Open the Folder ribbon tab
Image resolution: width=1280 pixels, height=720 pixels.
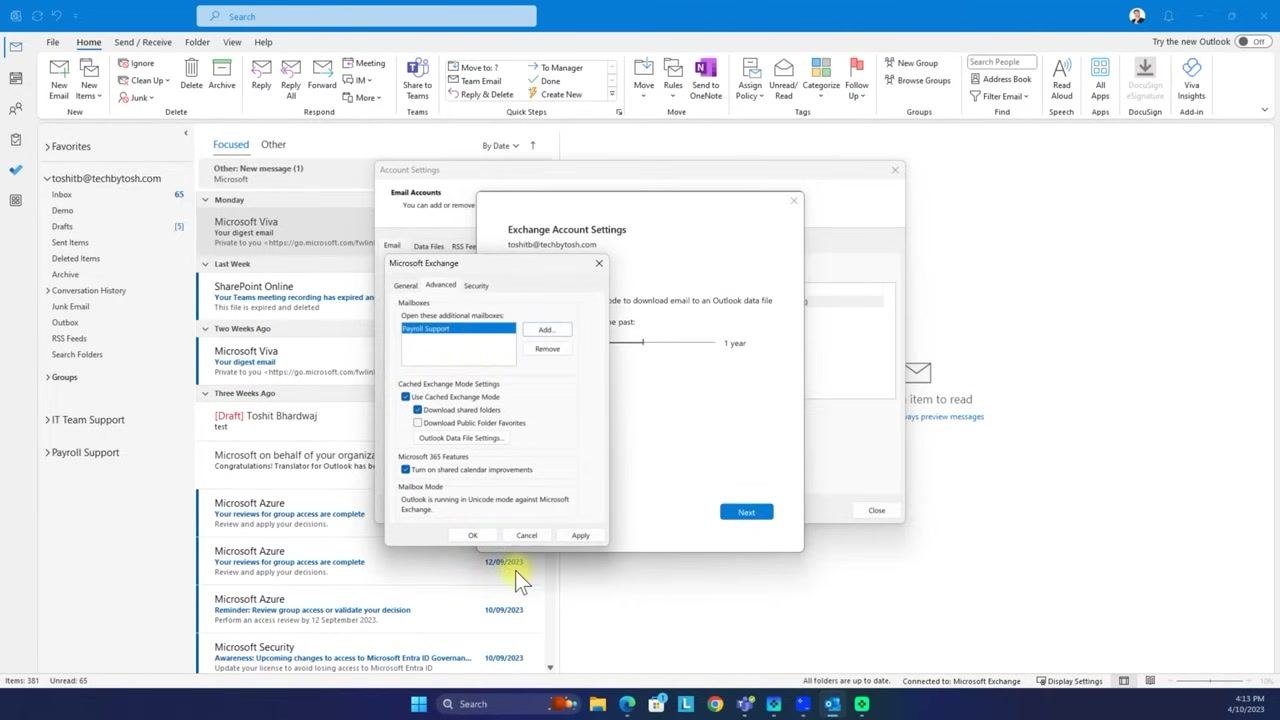click(x=197, y=42)
